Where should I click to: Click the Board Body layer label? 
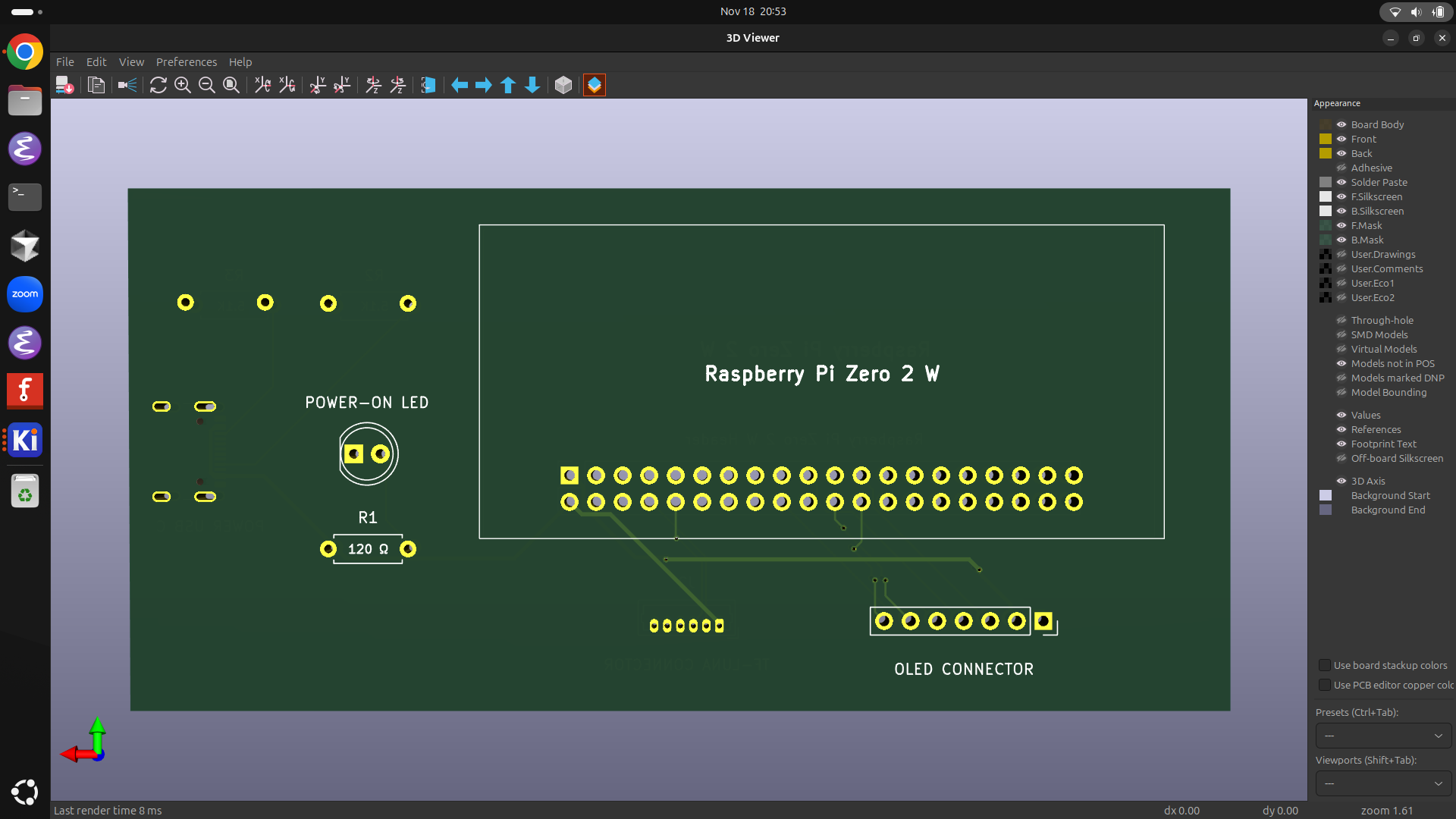pyautogui.click(x=1377, y=124)
